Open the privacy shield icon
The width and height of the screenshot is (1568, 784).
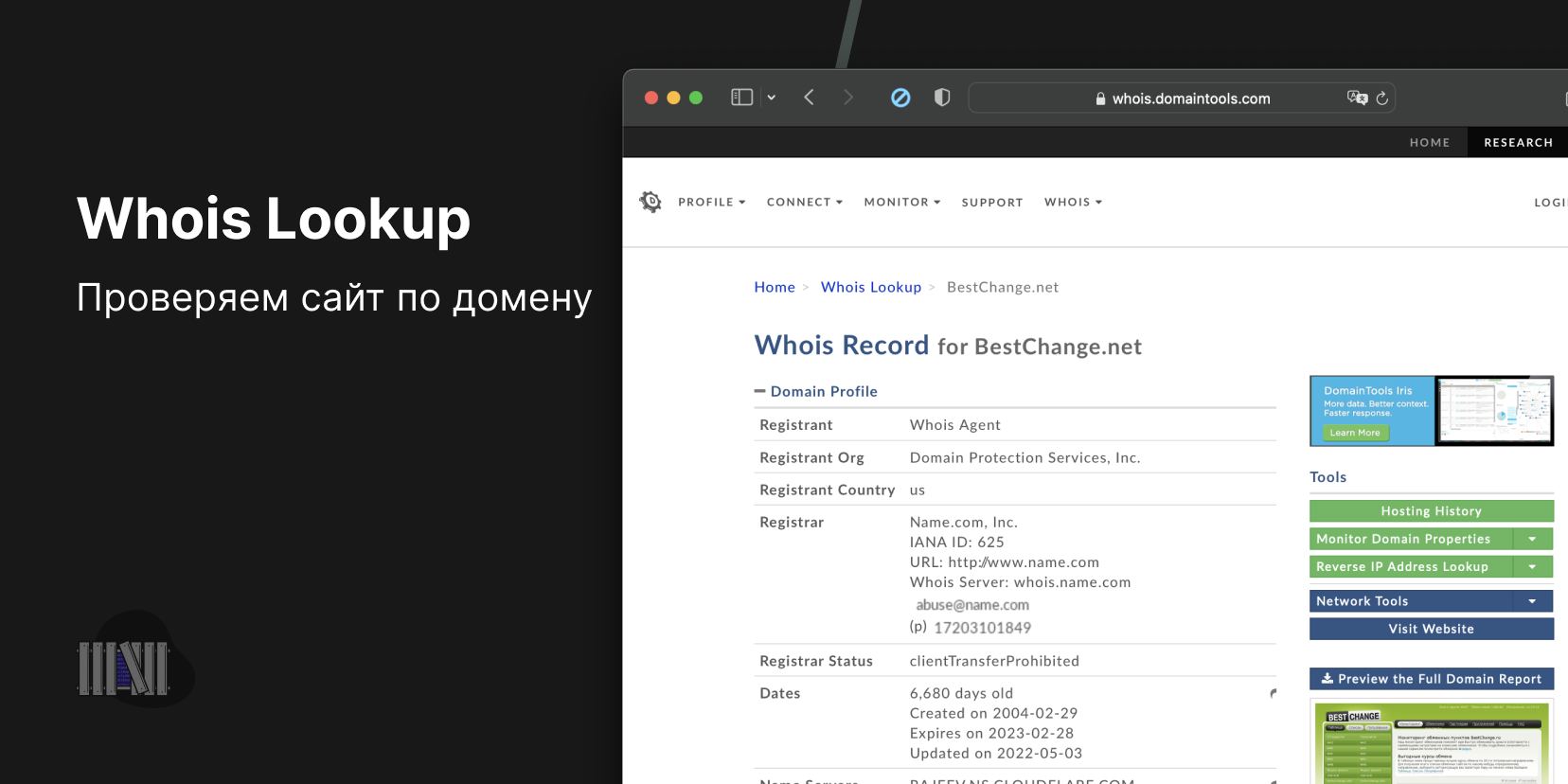[x=942, y=98]
